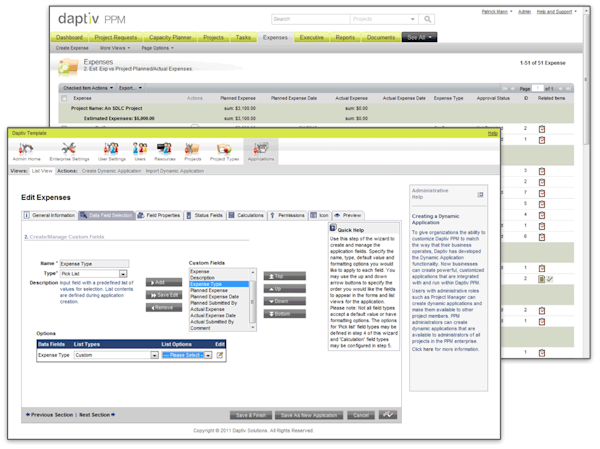
Task: Click Import Dynamic Application action
Action: (174, 171)
